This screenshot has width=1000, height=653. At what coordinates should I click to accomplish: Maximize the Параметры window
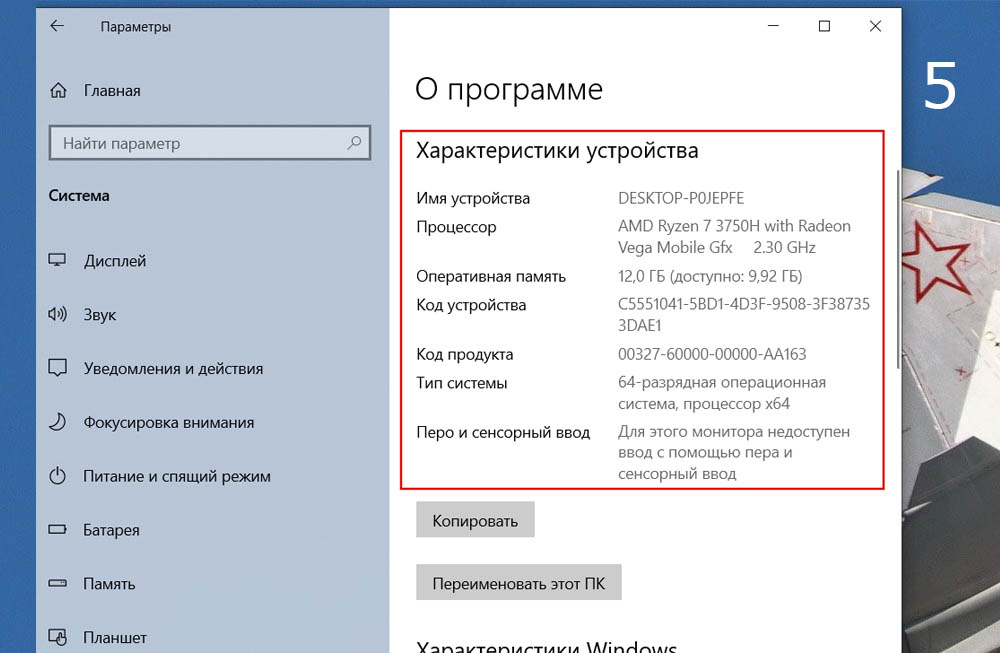click(824, 26)
